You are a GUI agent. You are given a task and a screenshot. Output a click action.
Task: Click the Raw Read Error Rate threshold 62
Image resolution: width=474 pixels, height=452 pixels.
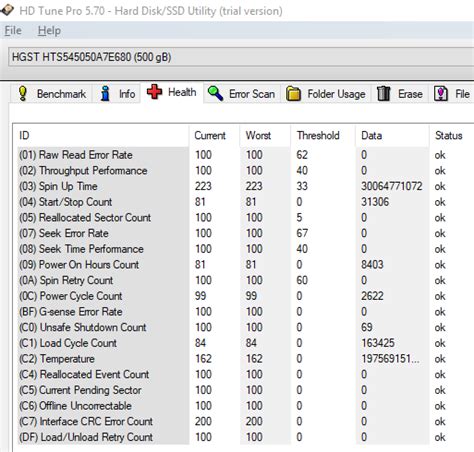coord(302,155)
